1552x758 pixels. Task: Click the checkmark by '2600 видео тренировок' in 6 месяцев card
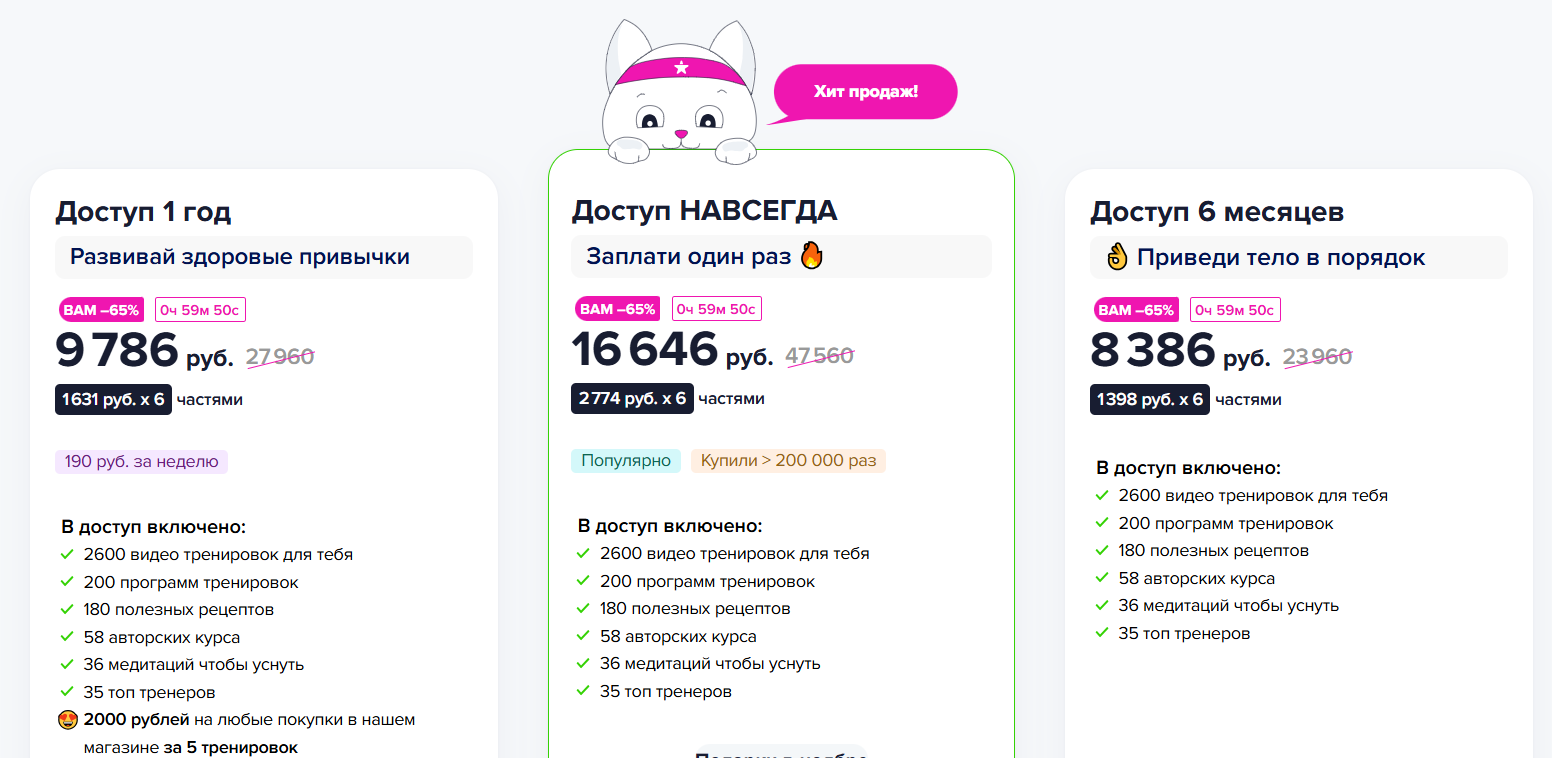(1102, 495)
